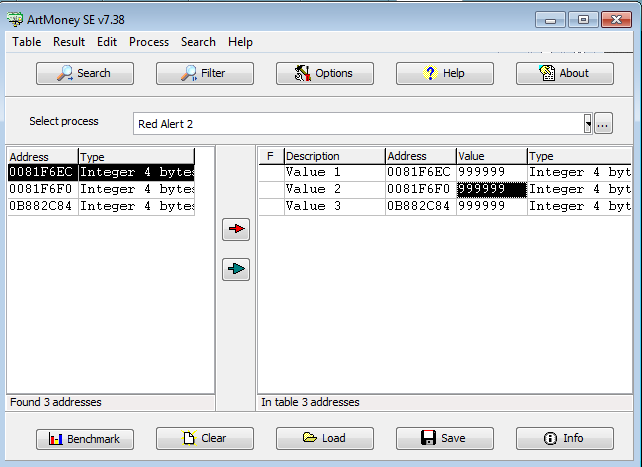Click the Benchmark button
Viewport: 642px width, 467px height.
85,439
